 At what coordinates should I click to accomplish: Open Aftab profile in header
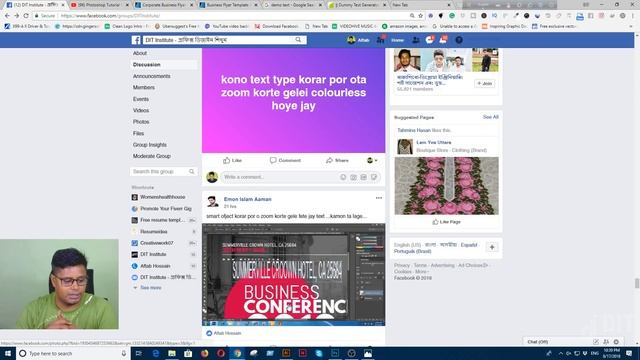(358, 40)
